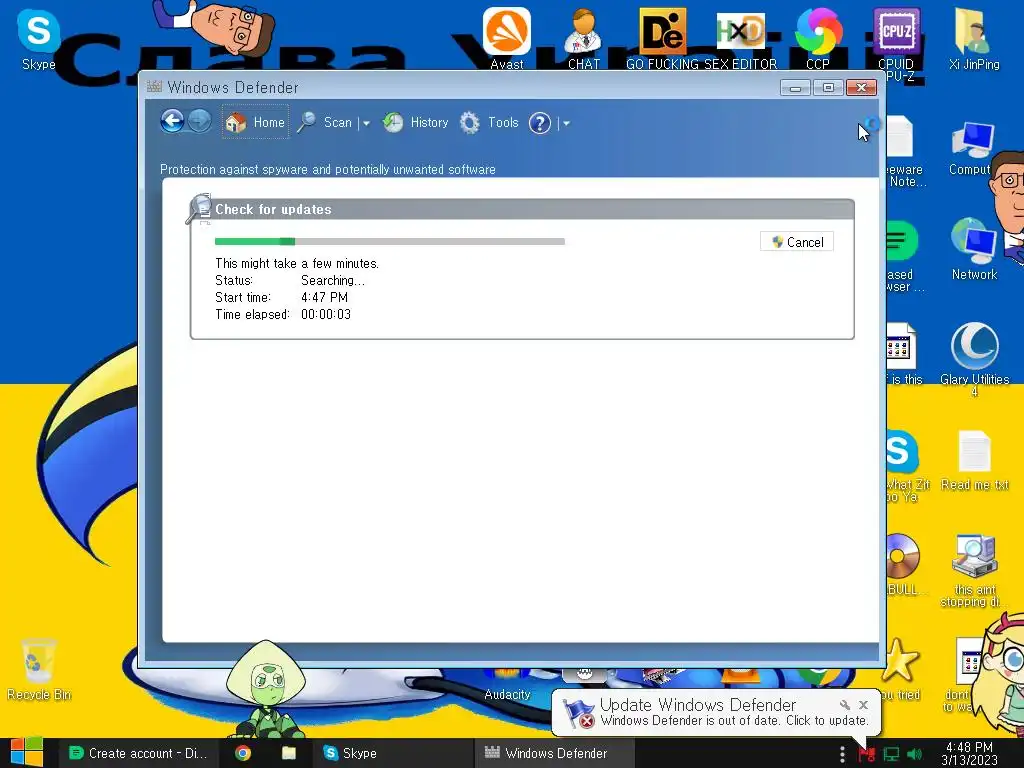Open Chrome from the taskbar
1024x768 pixels.
[243, 753]
